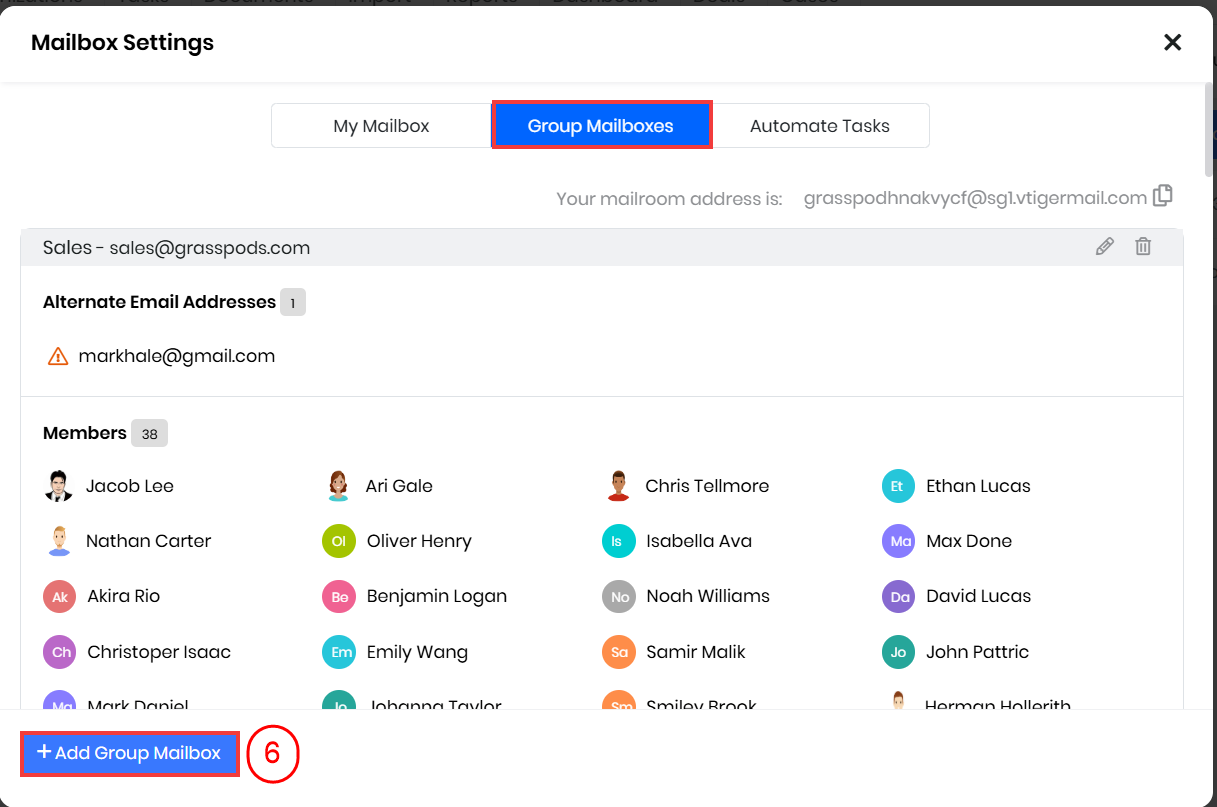This screenshot has height=807, width=1217.
Task: Select the Group Mailboxes tab
Action: [601, 126]
